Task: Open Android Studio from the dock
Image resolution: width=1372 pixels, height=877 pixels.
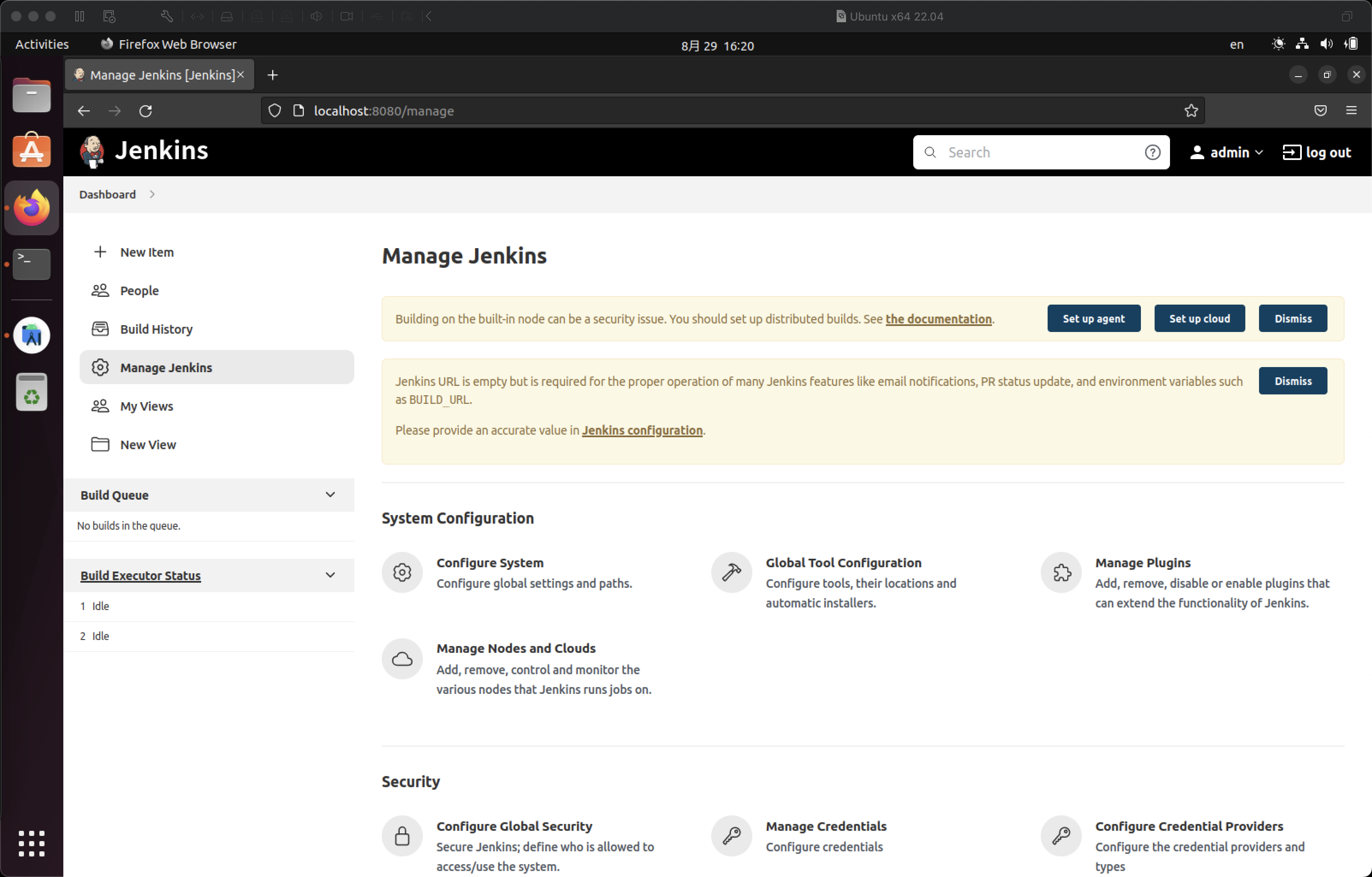Action: pos(31,335)
